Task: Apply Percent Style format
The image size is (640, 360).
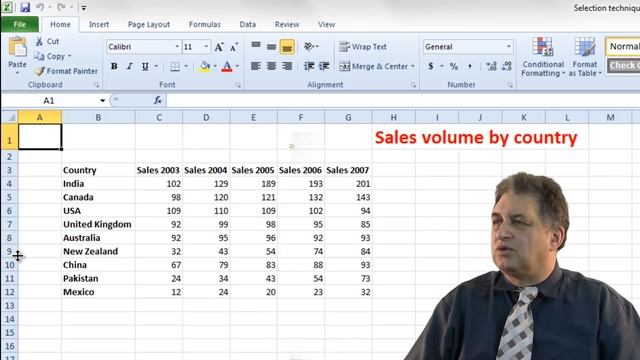Action: (x=453, y=66)
